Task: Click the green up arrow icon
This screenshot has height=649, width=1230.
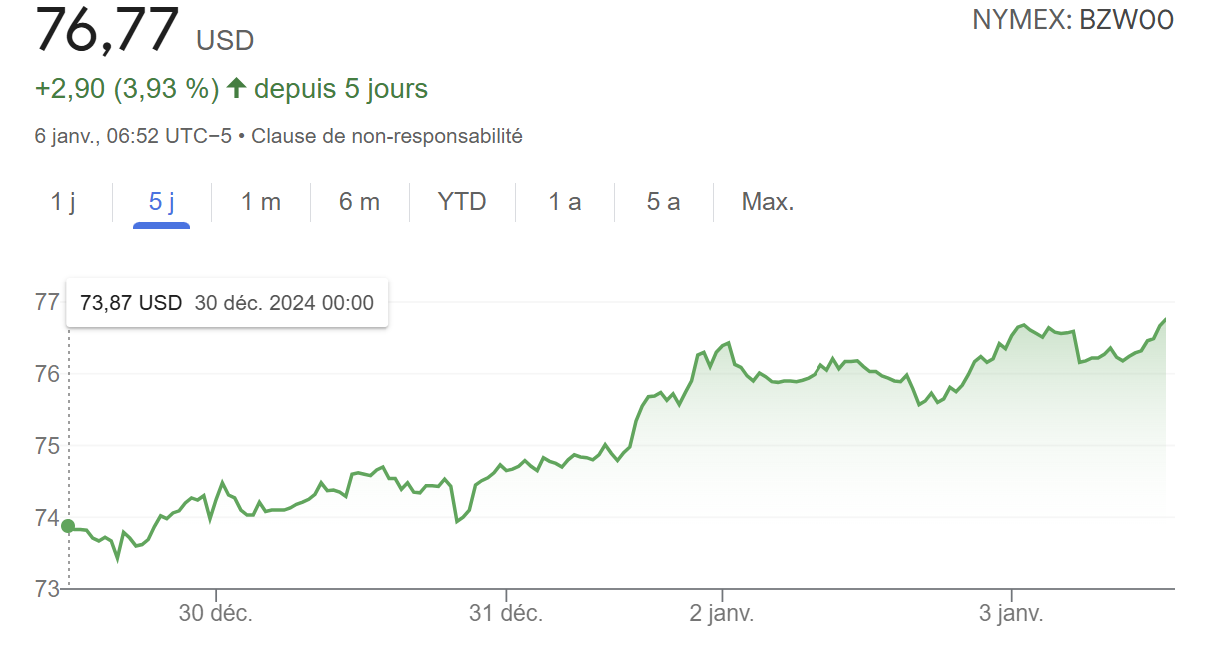Action: point(237,89)
